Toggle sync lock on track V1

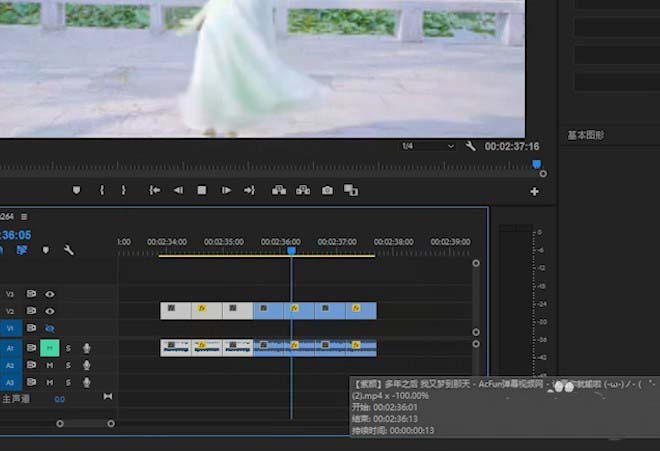pyautogui.click(x=31, y=327)
